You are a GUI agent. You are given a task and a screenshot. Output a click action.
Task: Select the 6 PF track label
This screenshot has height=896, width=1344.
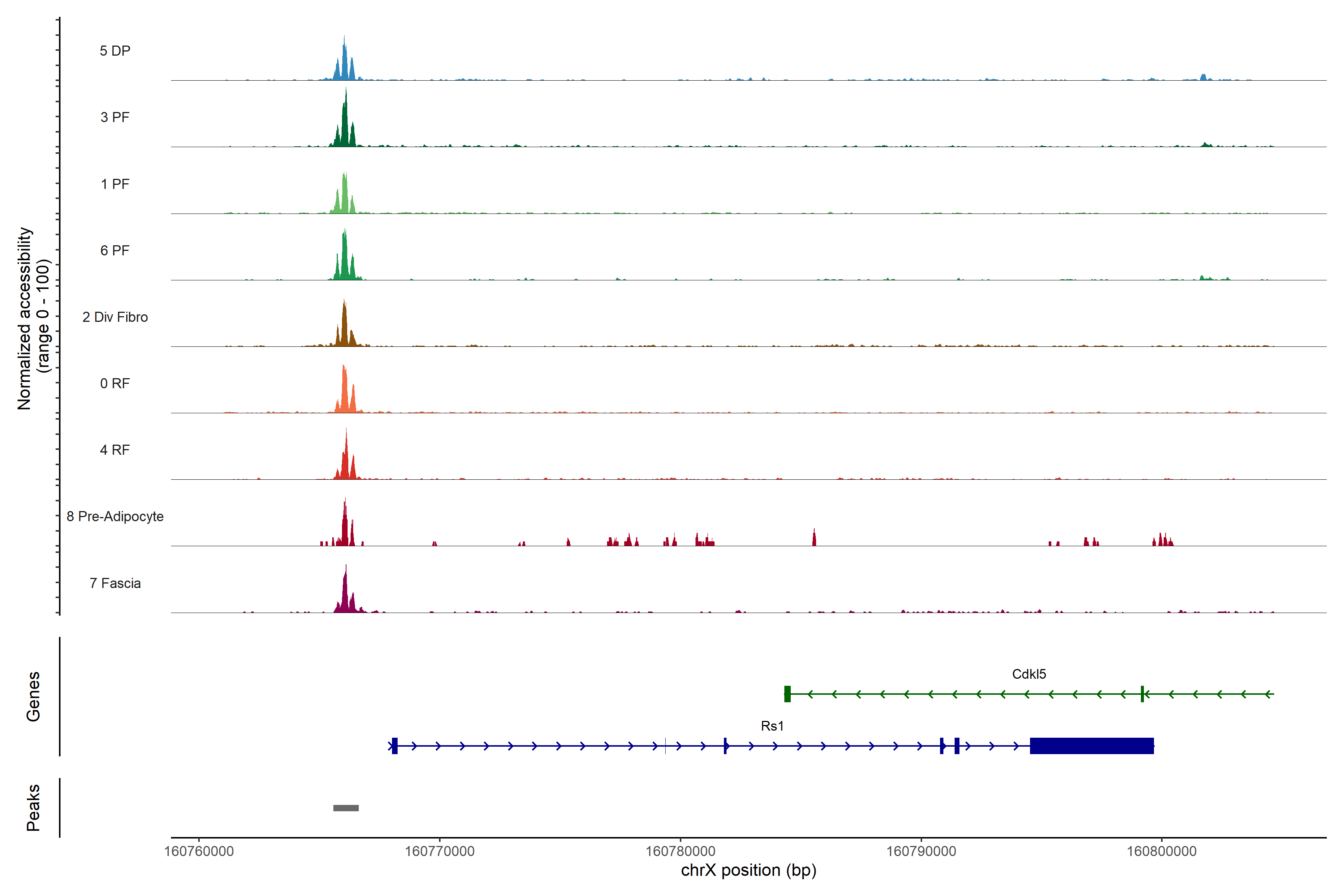tap(115, 250)
